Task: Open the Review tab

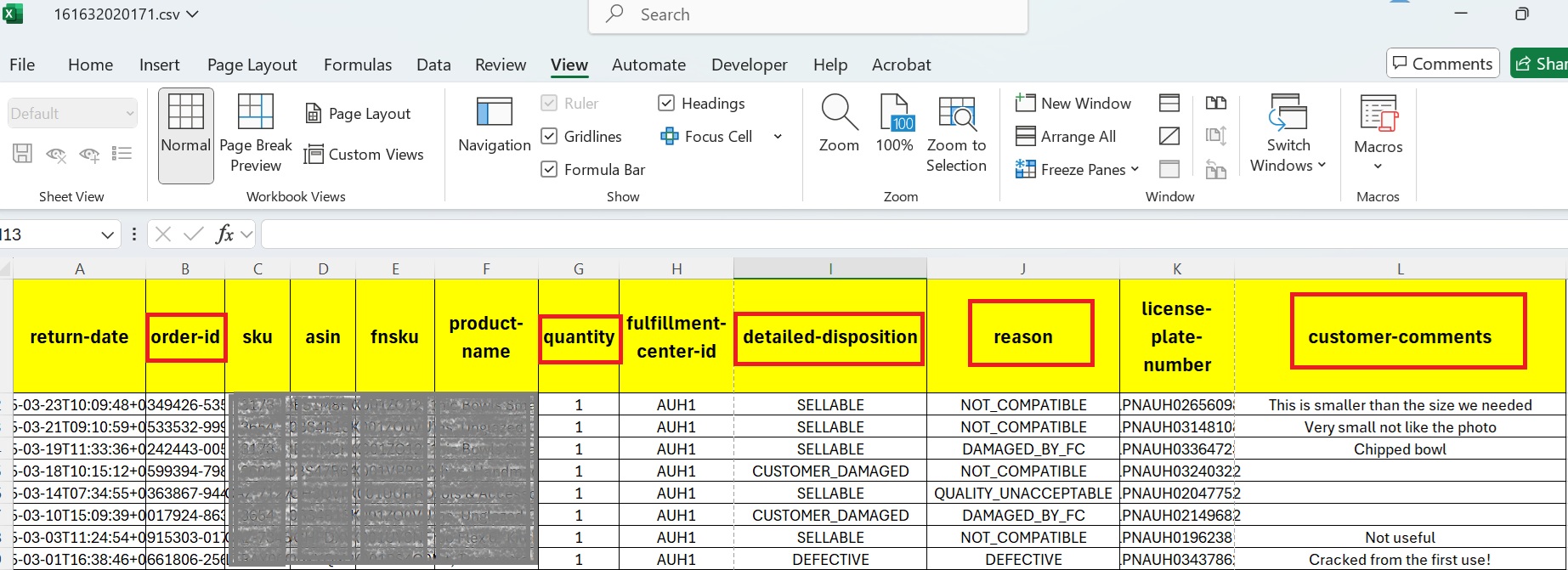Action: (x=501, y=65)
